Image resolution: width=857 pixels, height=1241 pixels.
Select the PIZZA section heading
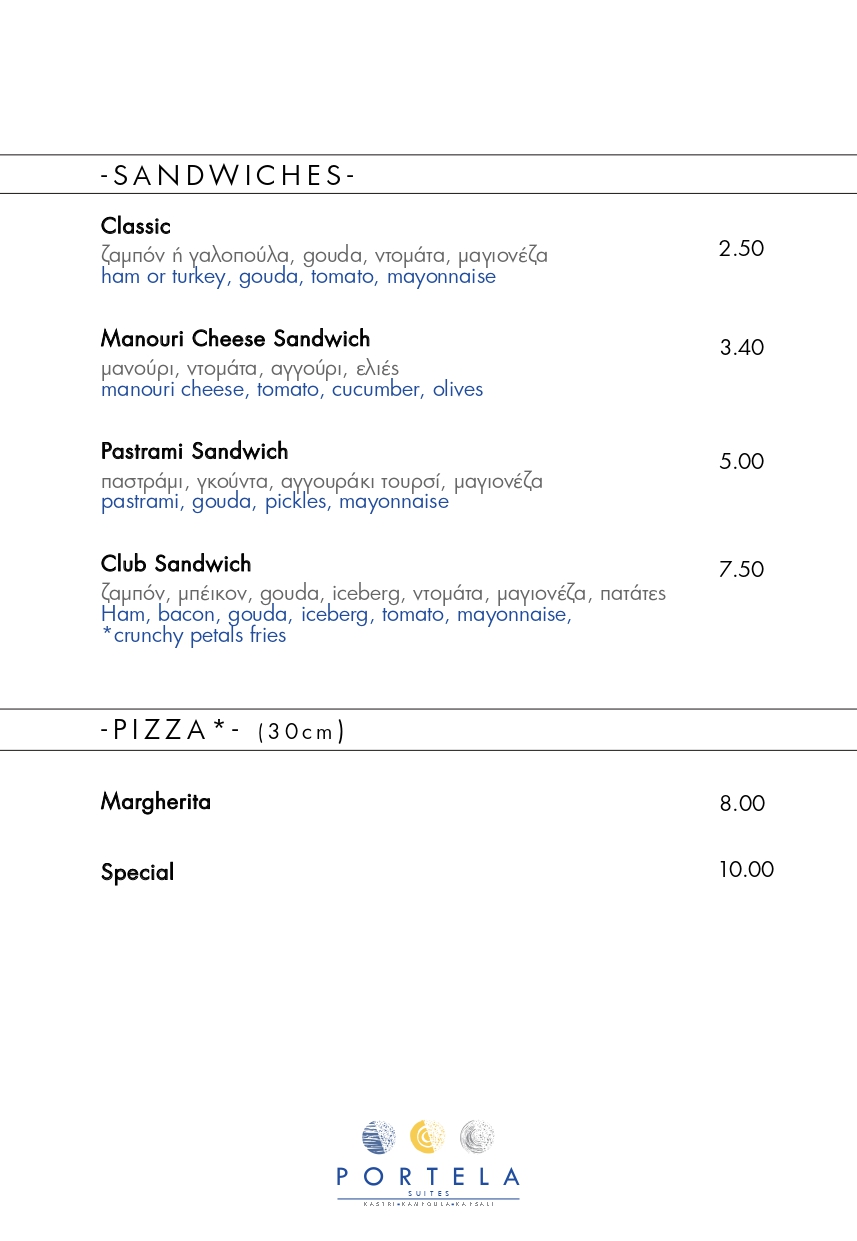point(222,730)
